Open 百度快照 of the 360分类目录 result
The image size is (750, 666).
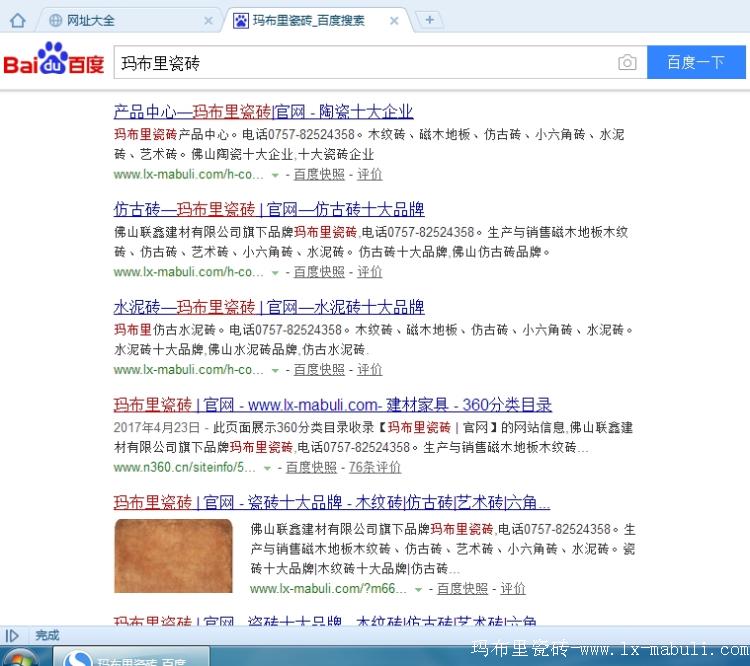point(311,467)
